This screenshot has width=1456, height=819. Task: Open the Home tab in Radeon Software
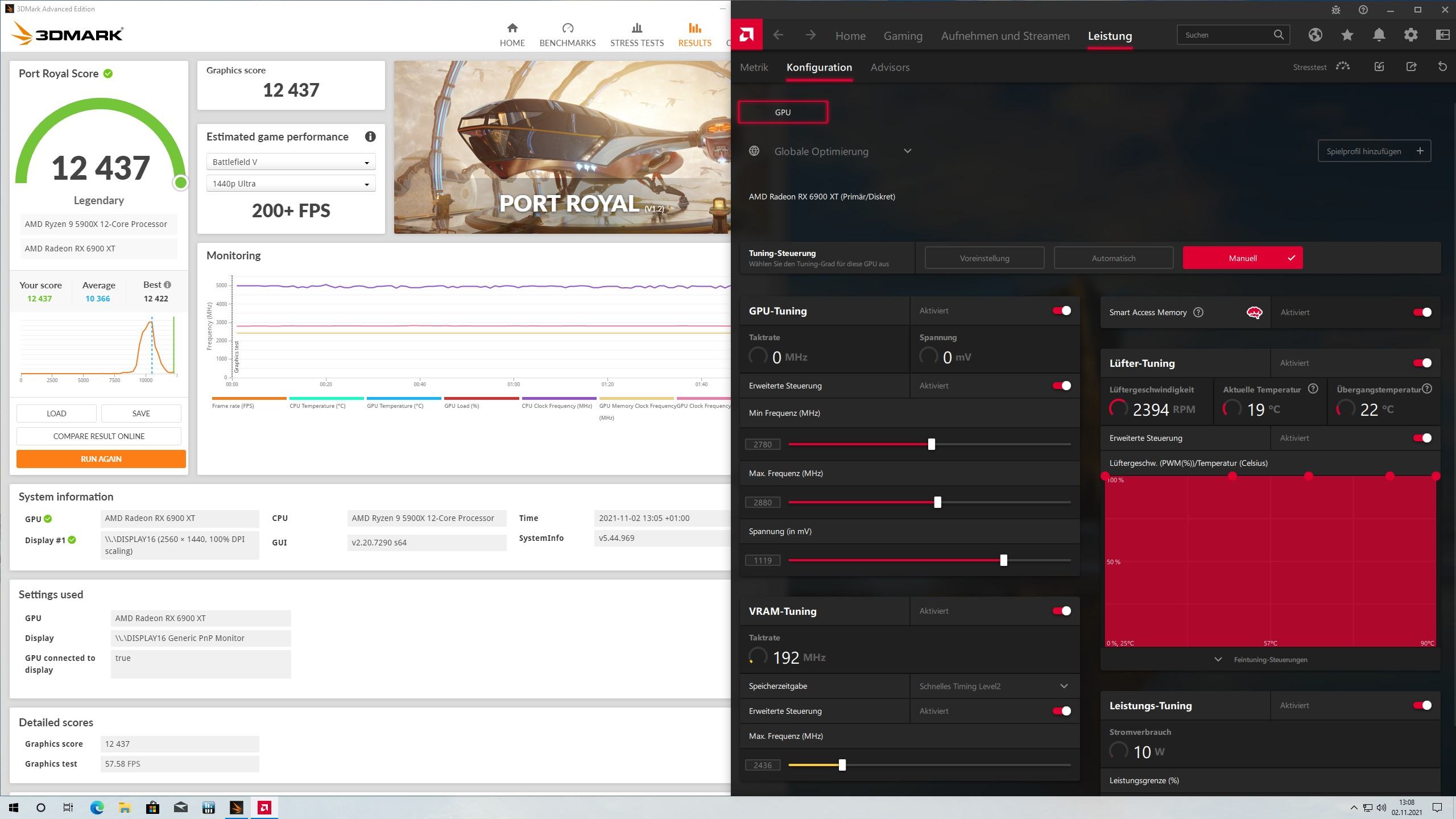(x=850, y=36)
